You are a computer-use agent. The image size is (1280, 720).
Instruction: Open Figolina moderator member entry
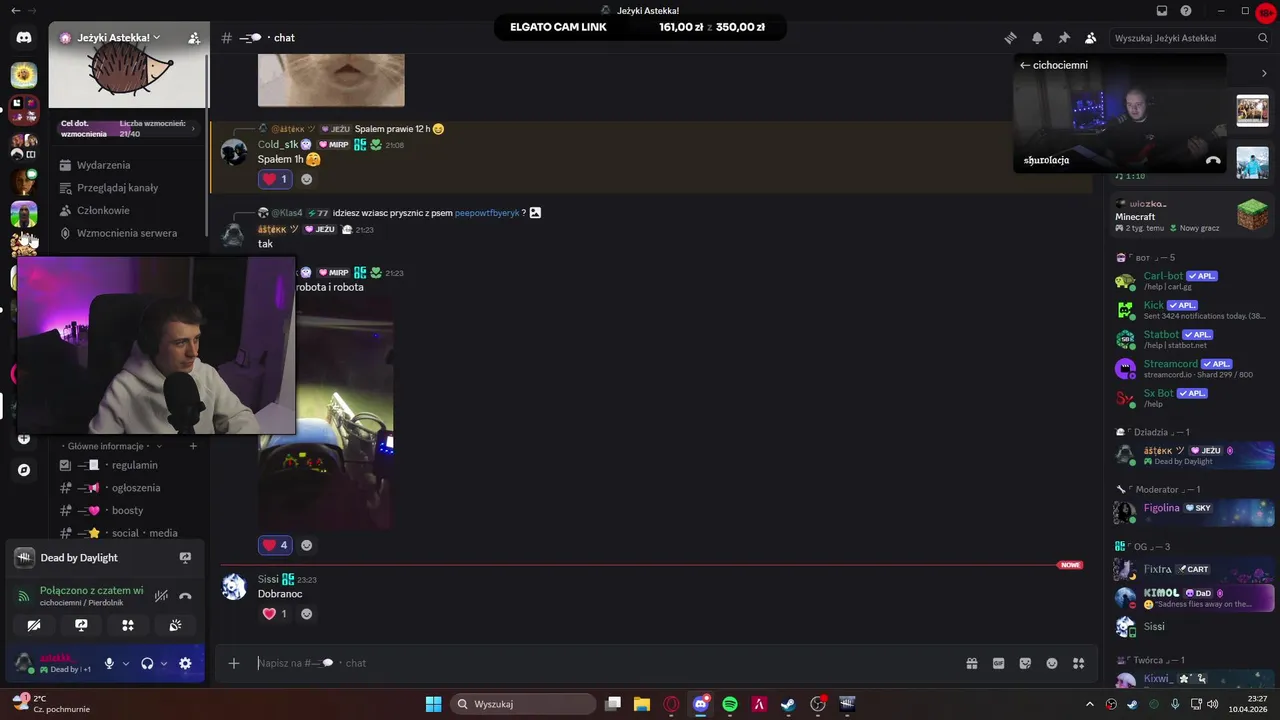point(1193,511)
